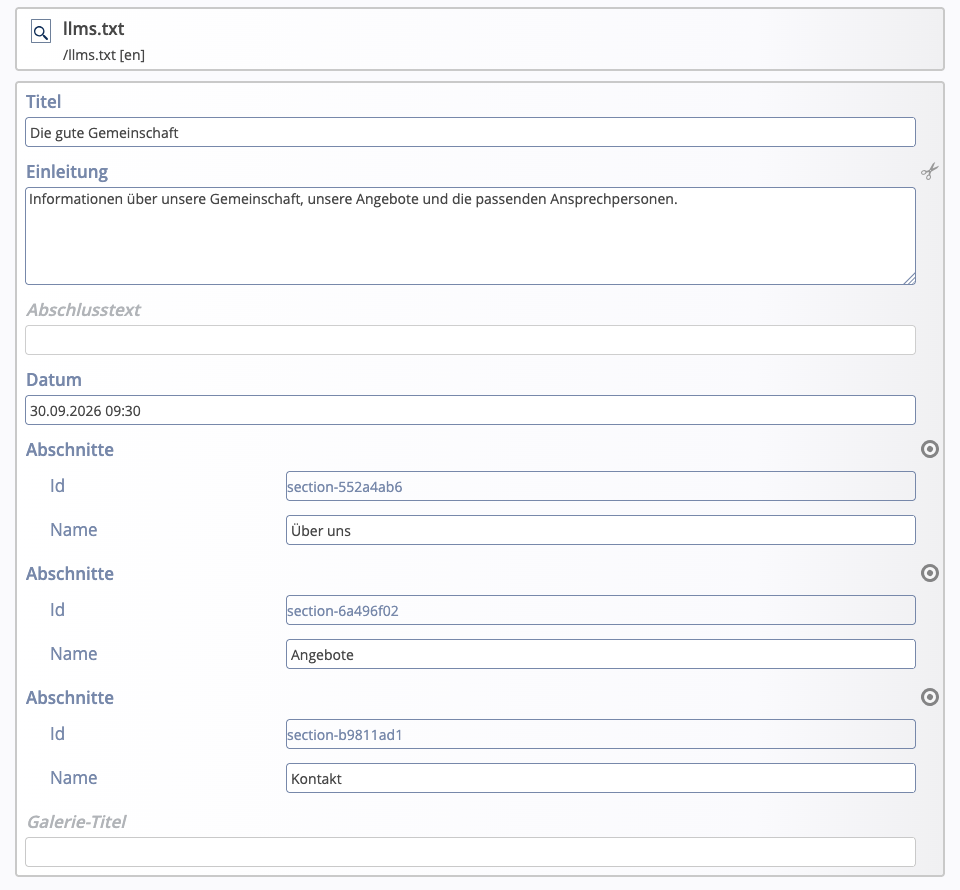The width and height of the screenshot is (960, 890).
Task: Click the Name field containing Kontakt
Action: tap(601, 778)
